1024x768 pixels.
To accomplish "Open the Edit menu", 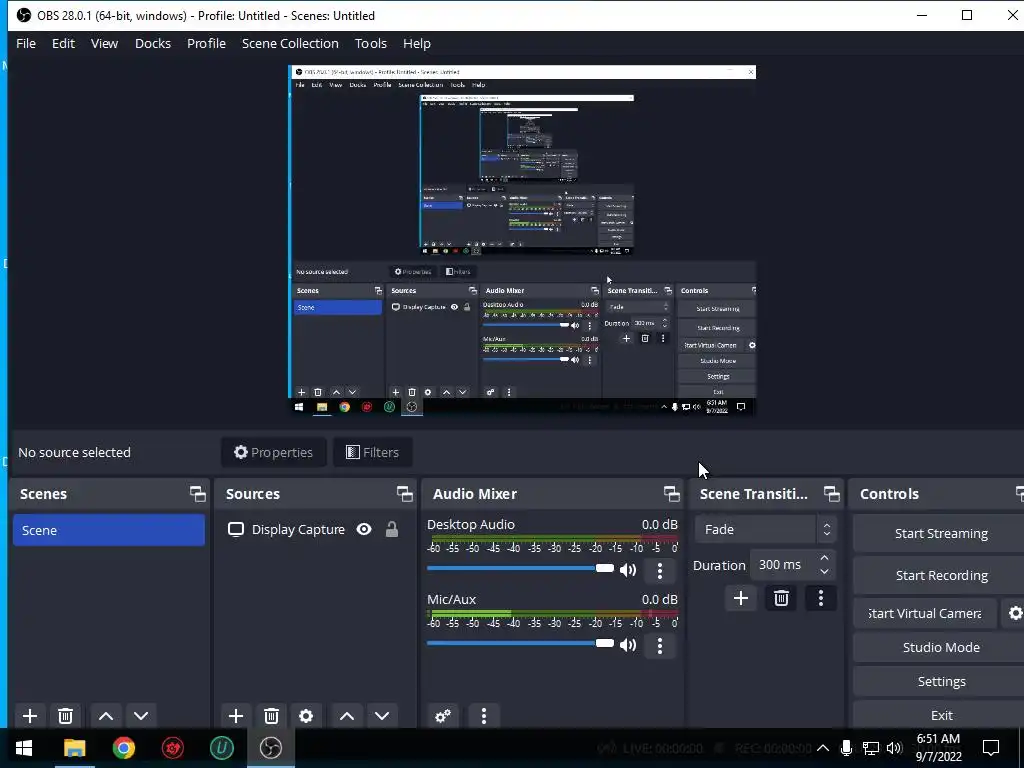I will (x=63, y=43).
